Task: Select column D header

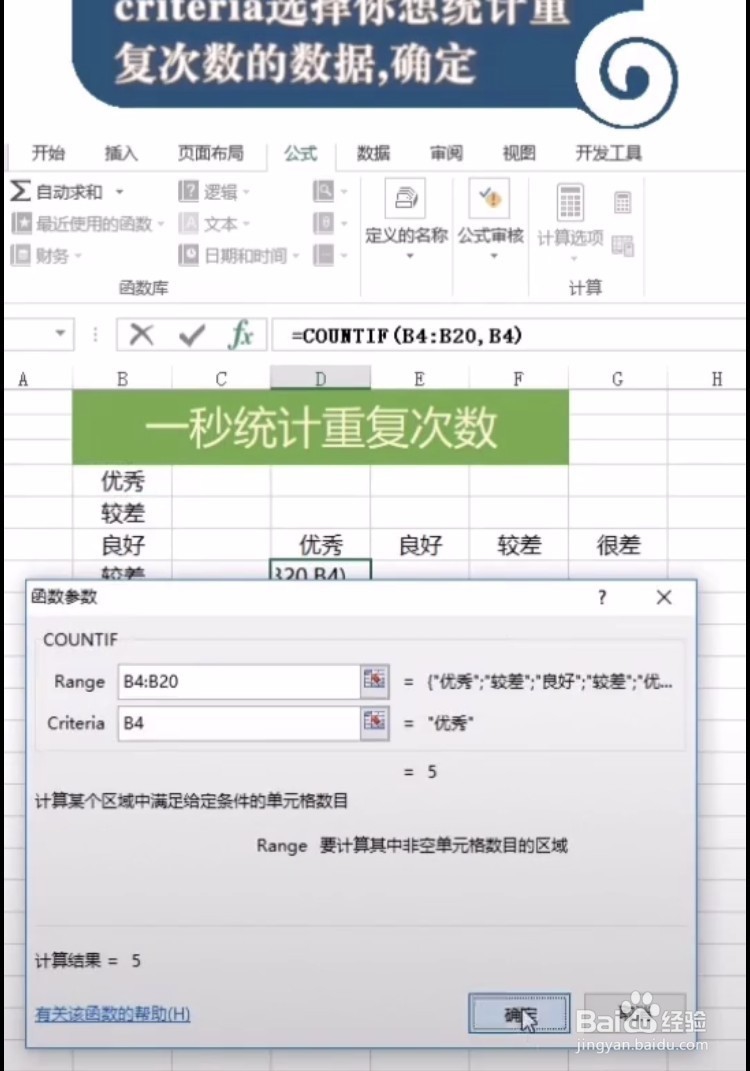Action: (x=320, y=378)
